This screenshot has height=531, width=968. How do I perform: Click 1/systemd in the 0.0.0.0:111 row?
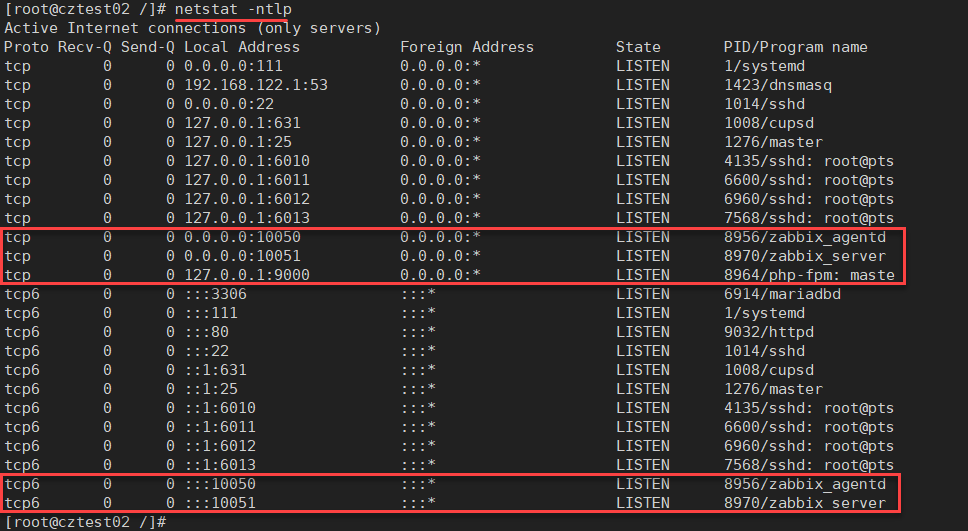tap(764, 66)
